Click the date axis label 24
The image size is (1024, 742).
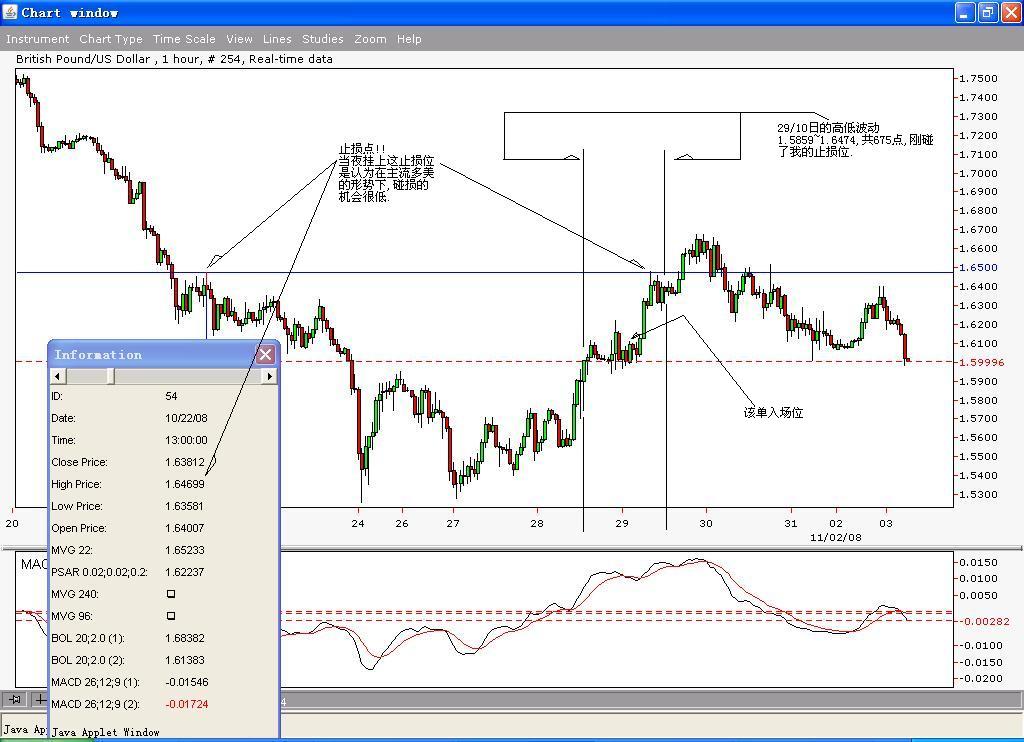tap(358, 523)
